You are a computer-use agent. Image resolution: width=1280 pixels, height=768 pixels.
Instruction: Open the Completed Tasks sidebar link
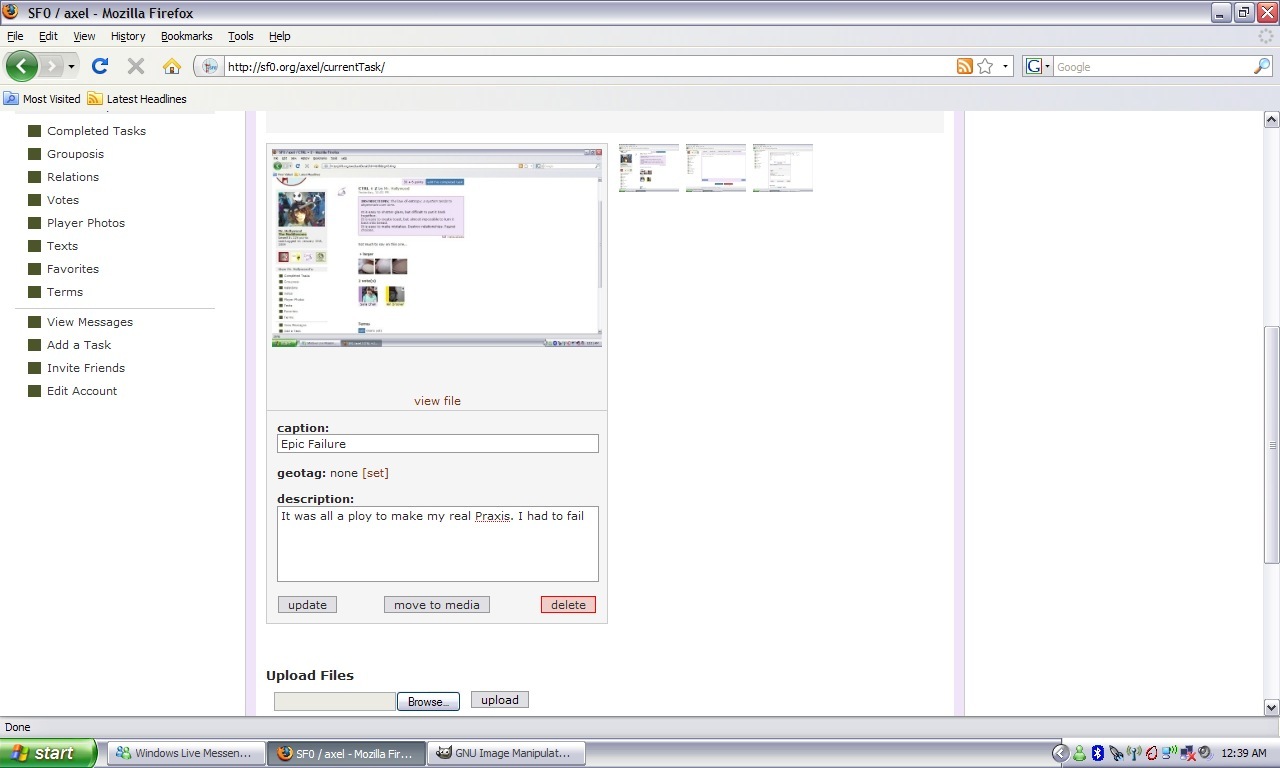pyautogui.click(x=96, y=131)
